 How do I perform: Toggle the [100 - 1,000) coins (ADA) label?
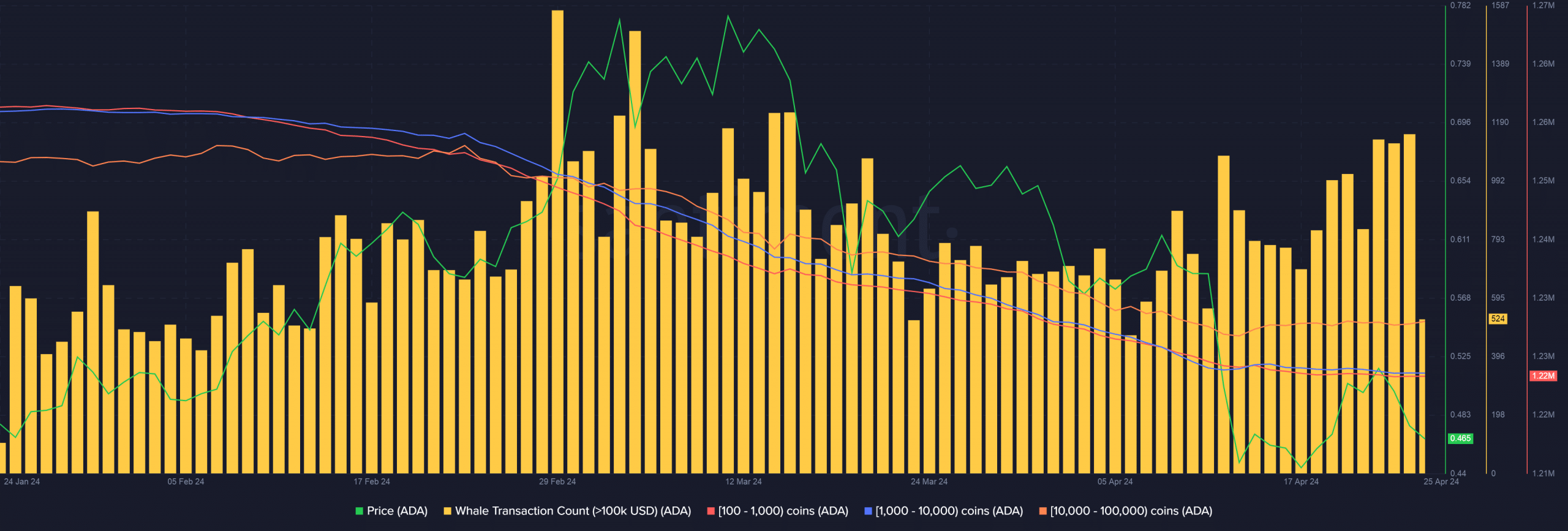[x=783, y=511]
